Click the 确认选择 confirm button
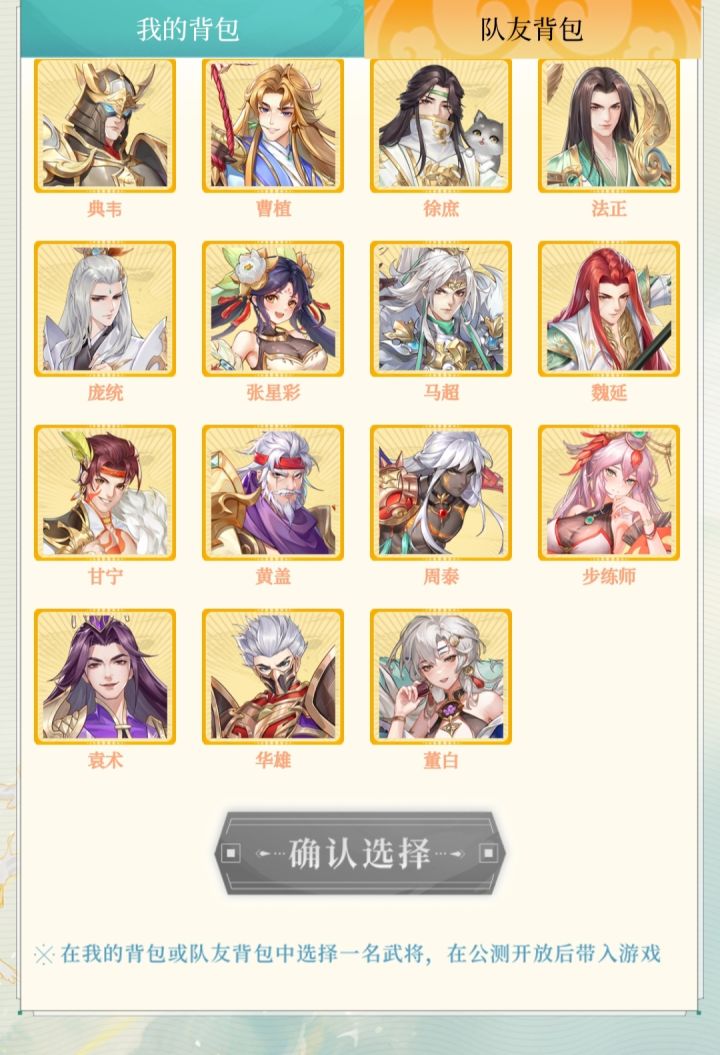The height and width of the screenshot is (1055, 720). pyautogui.click(x=360, y=853)
